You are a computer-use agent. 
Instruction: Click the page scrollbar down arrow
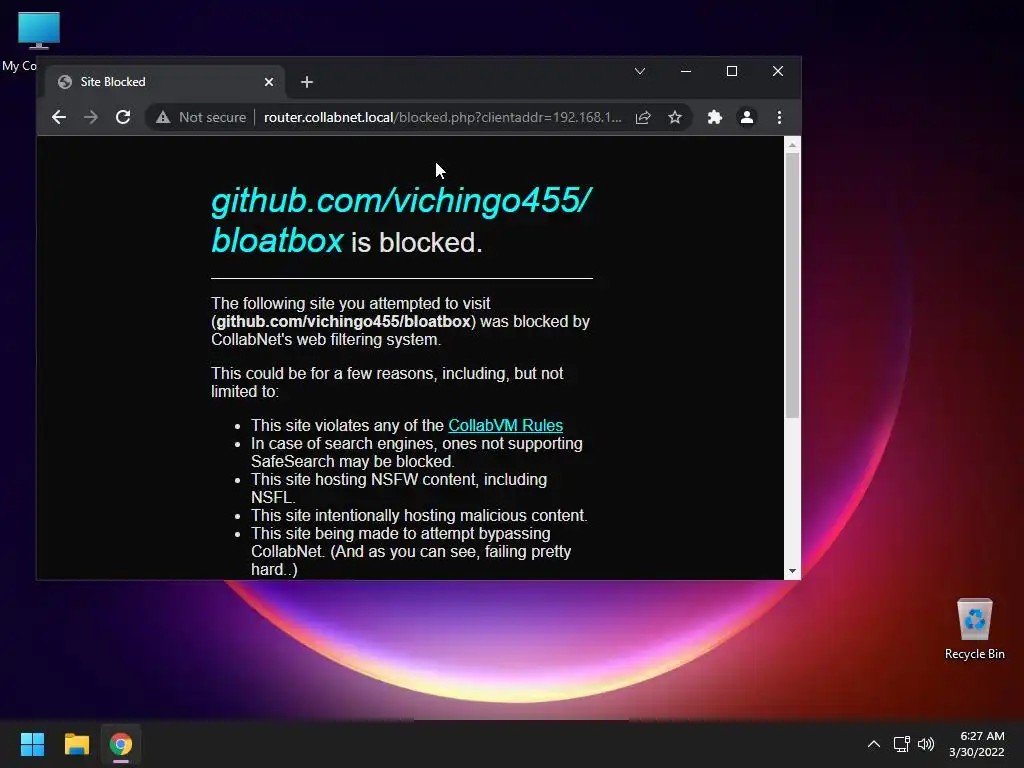792,571
